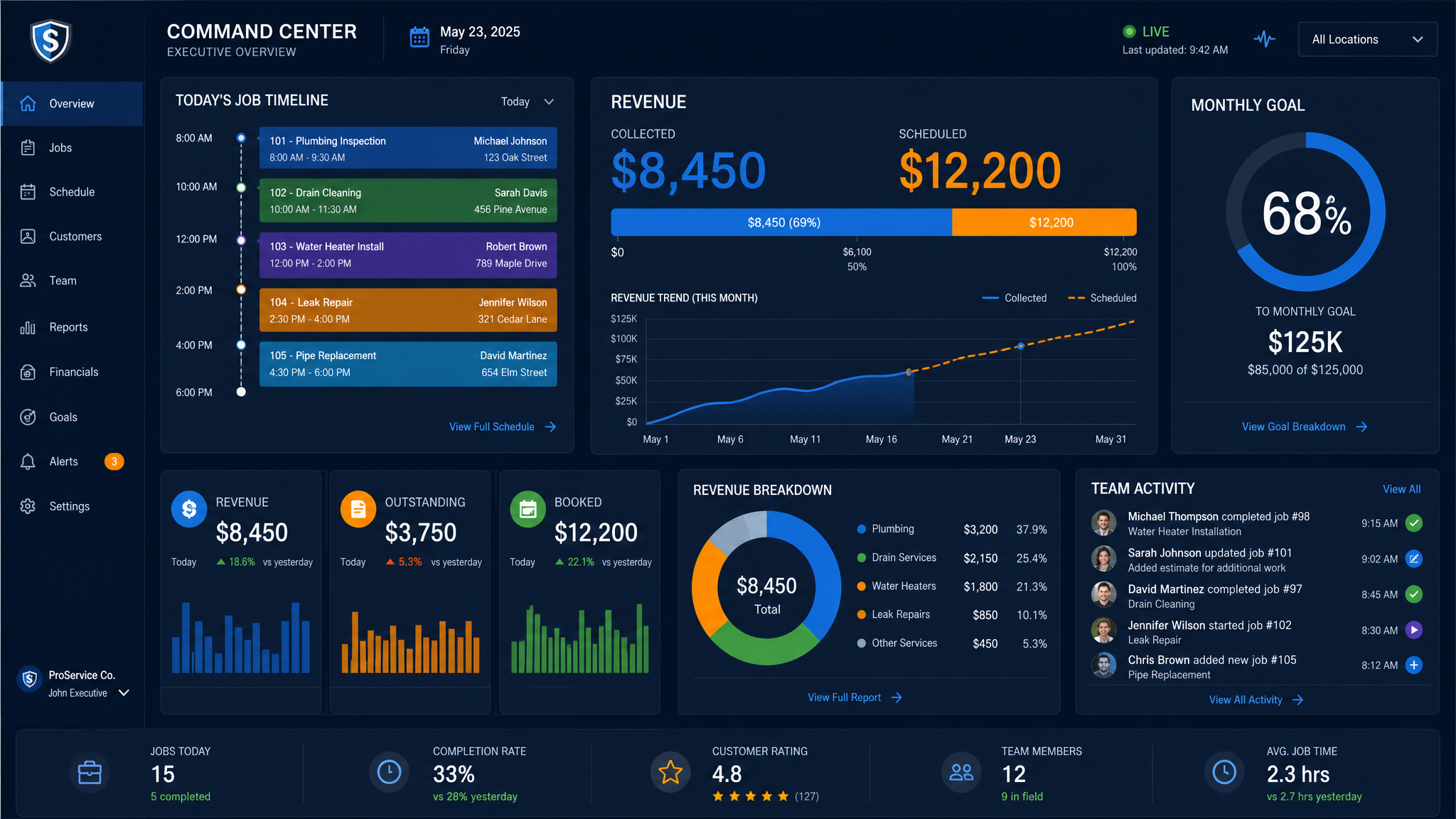
Task: Click the Plumbing legend row $3,200
Action: (952, 529)
